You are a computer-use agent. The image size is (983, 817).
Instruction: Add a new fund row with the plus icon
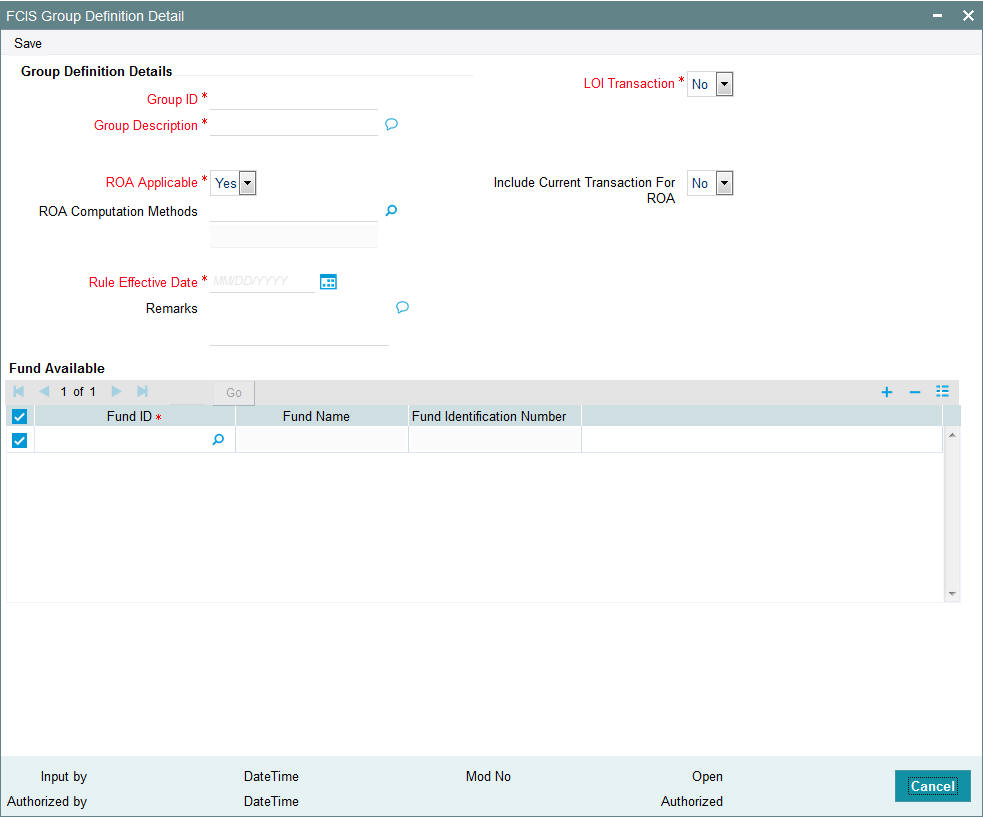pyautogui.click(x=886, y=391)
